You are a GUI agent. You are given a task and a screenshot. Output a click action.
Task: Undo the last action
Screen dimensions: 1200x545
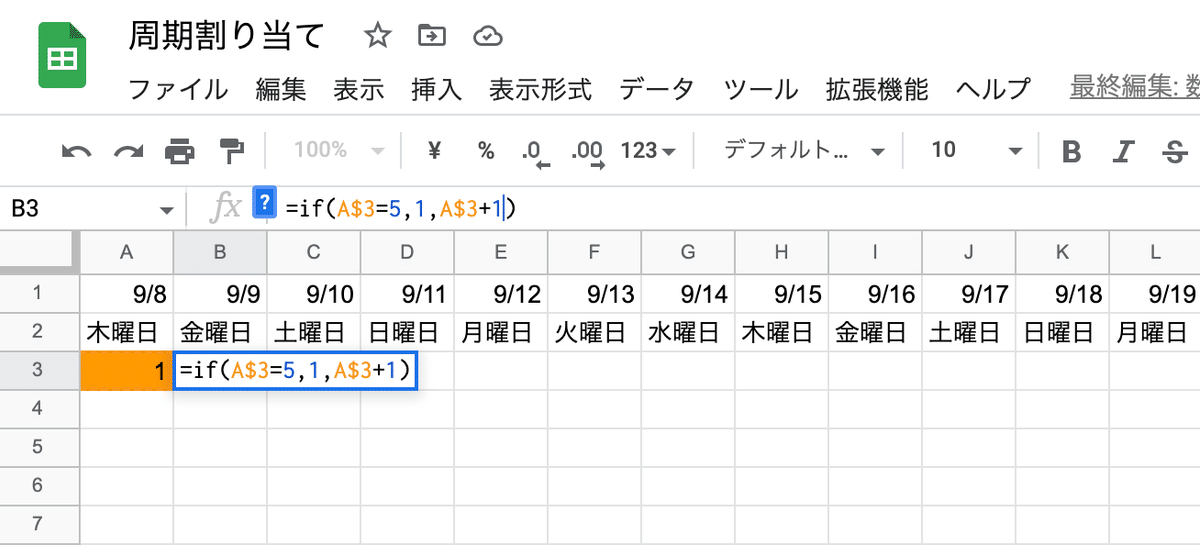click(77, 151)
